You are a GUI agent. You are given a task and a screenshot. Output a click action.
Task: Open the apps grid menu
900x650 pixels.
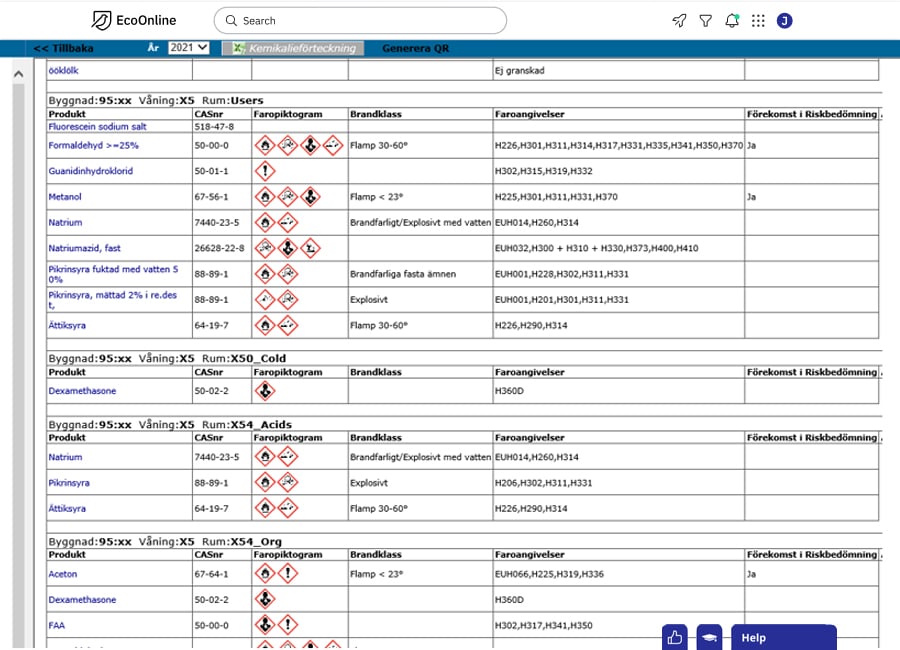(758, 20)
